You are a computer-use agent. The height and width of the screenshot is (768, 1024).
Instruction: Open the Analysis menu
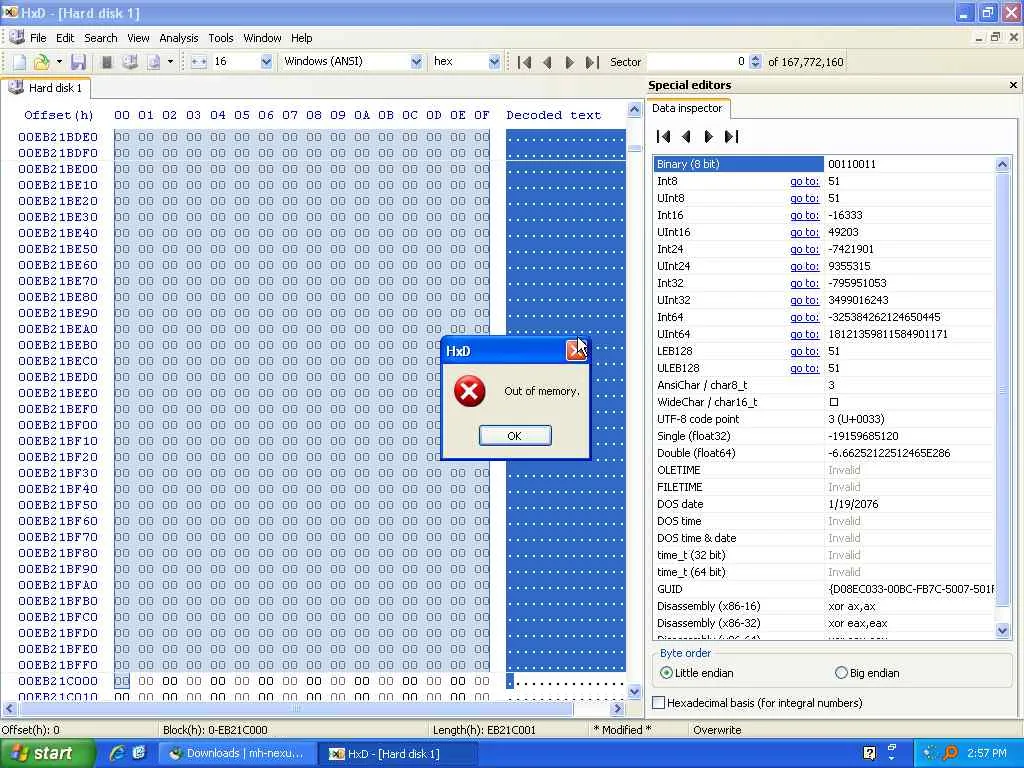point(178,38)
